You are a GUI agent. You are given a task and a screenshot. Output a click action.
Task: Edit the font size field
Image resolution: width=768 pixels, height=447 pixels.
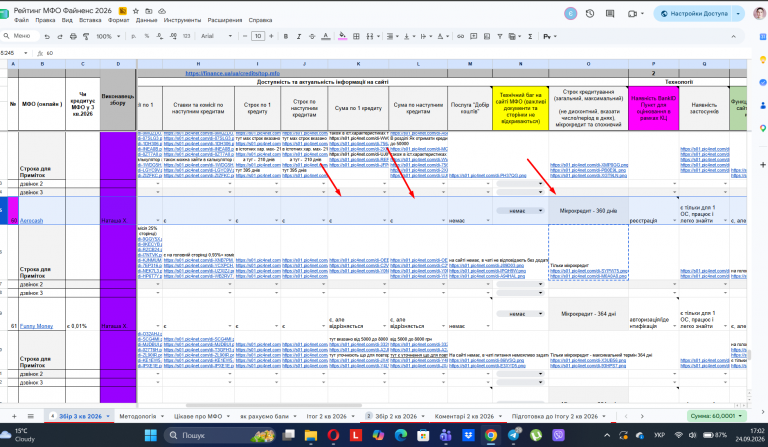pyautogui.click(x=258, y=36)
